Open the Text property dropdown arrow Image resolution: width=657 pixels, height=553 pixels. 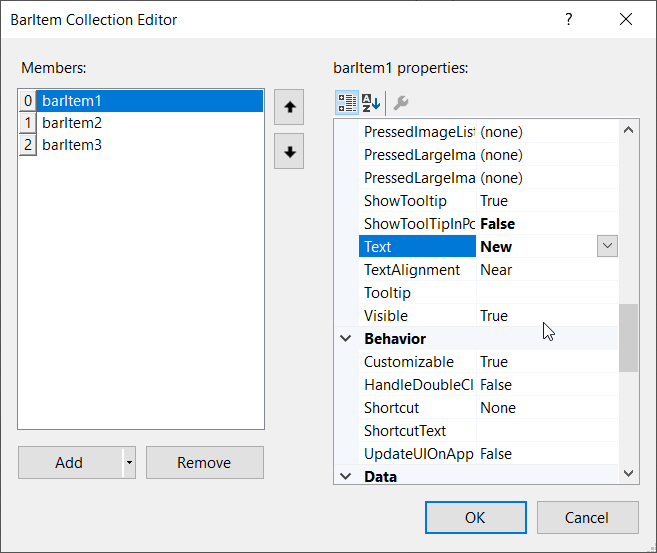coord(607,246)
